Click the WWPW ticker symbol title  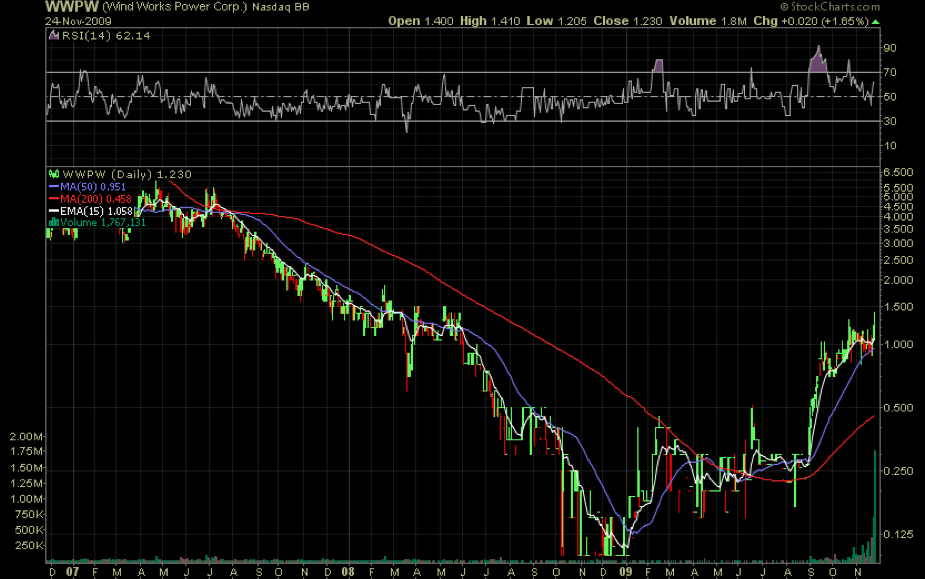[71, 7]
